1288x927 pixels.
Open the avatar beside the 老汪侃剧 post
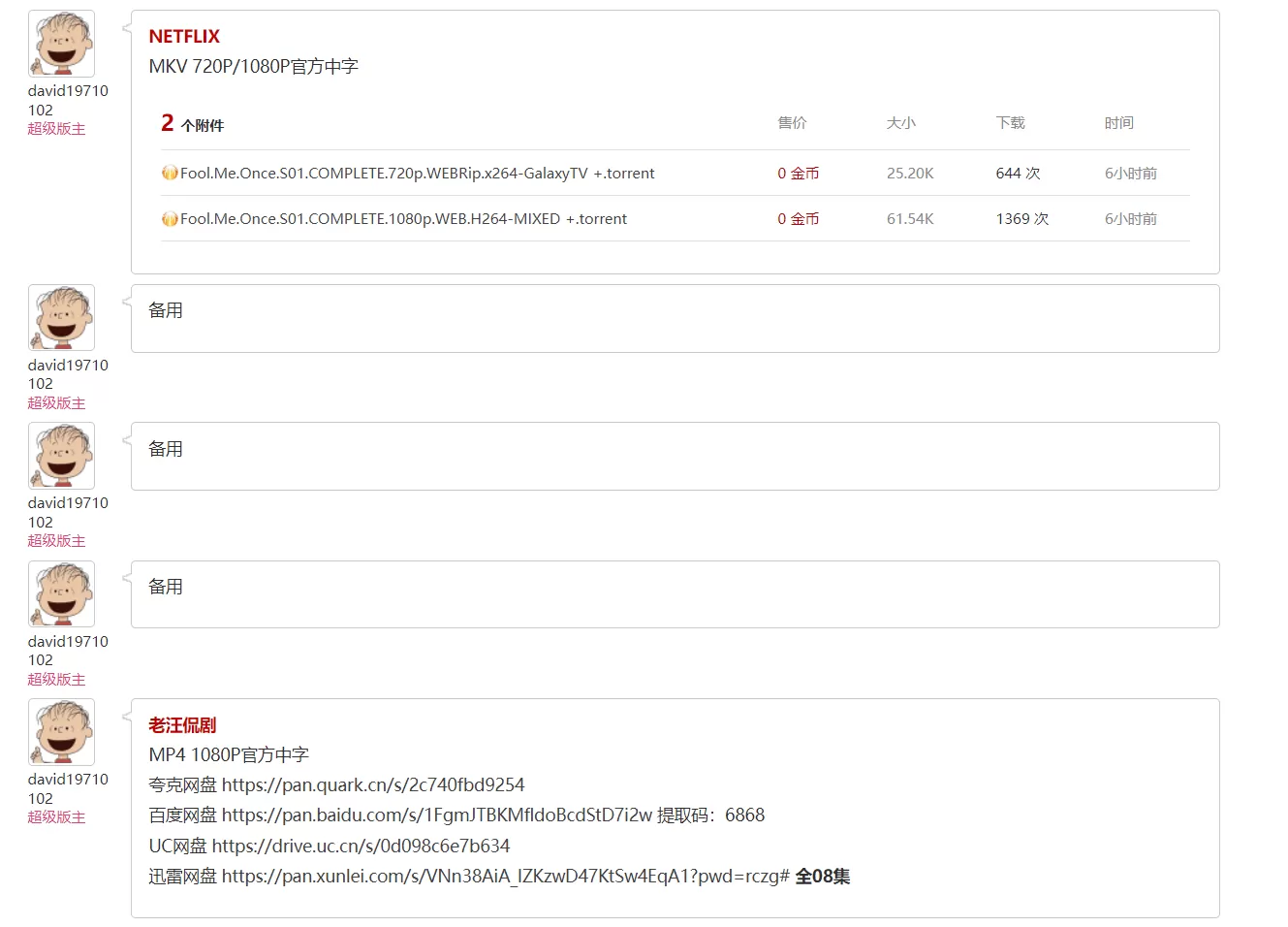click(61, 732)
